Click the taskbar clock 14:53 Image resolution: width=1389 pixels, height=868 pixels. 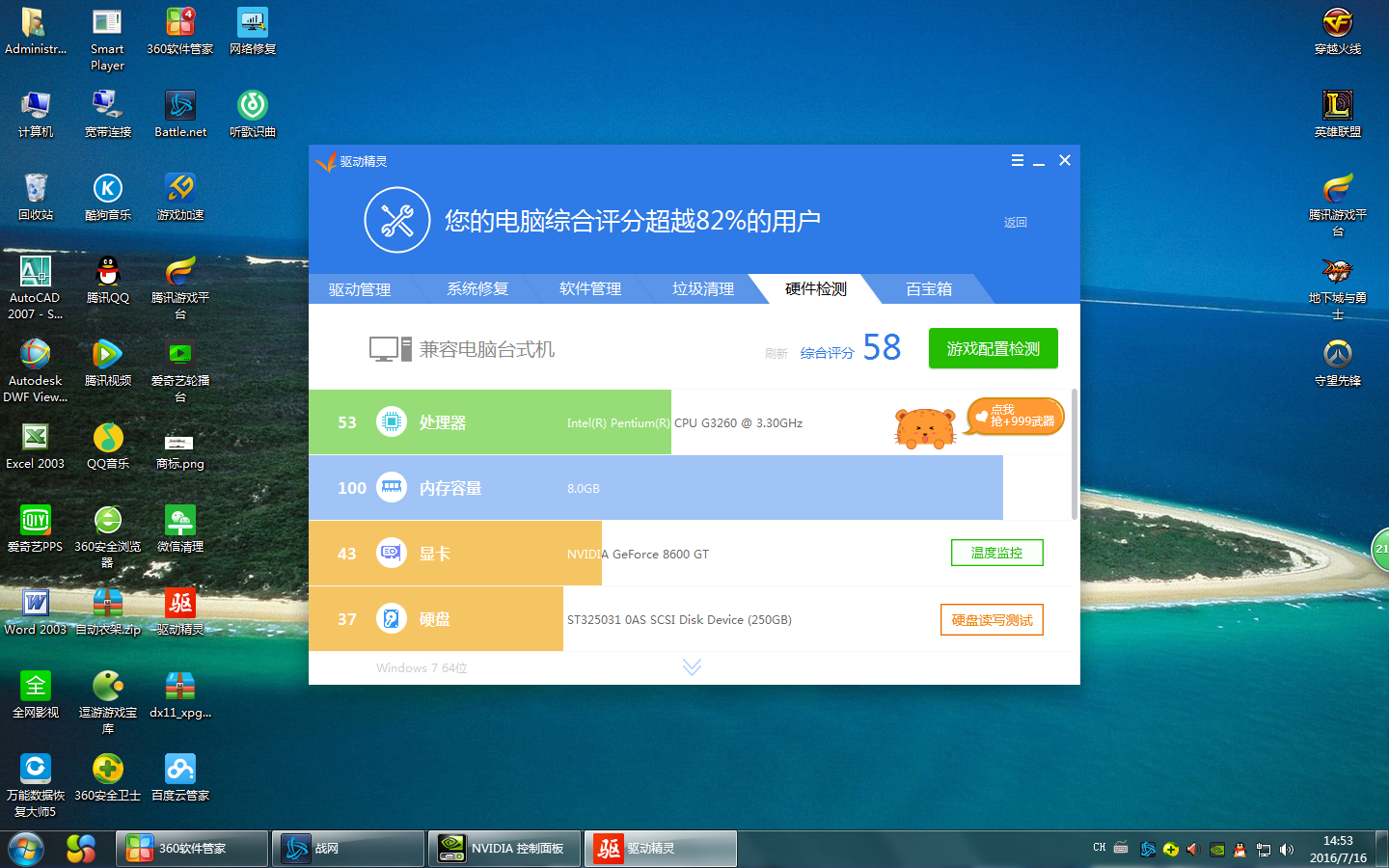pos(1338,841)
